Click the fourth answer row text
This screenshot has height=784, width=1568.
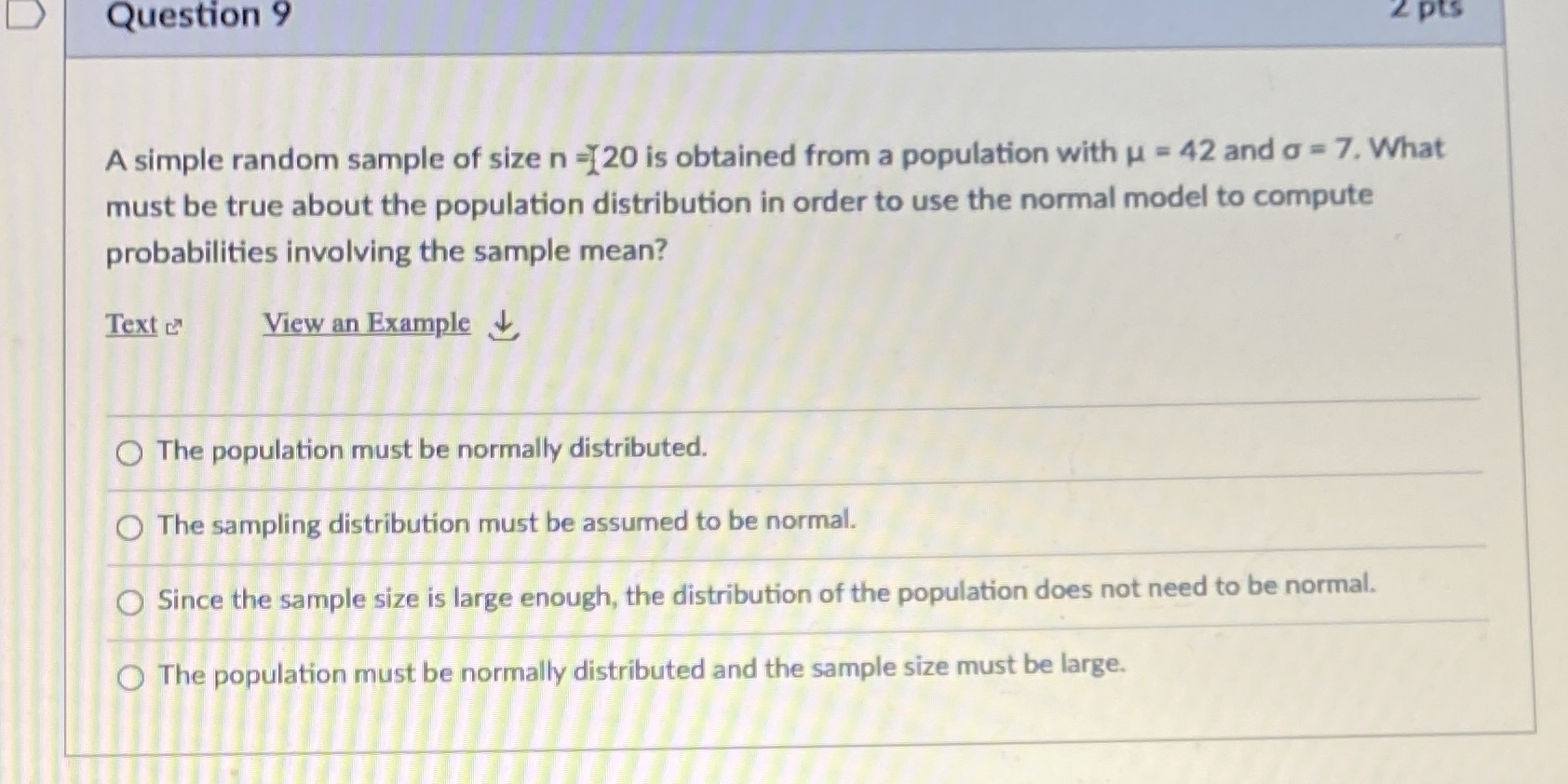[x=641, y=669]
